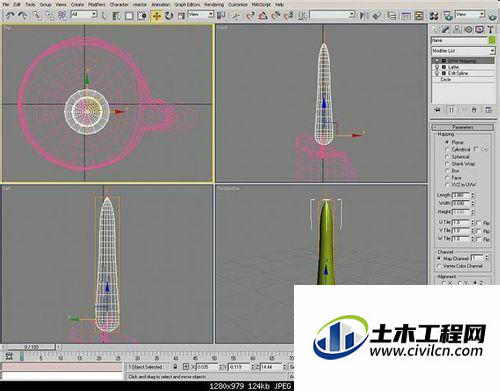Click the Use Pivot Point Center icon
Screen dimensions: 500x391
tap(221, 15)
